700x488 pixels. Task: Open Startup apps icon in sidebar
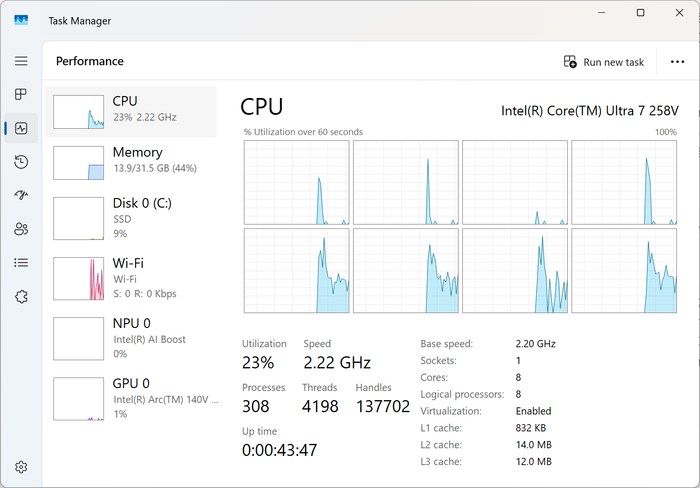coord(21,195)
